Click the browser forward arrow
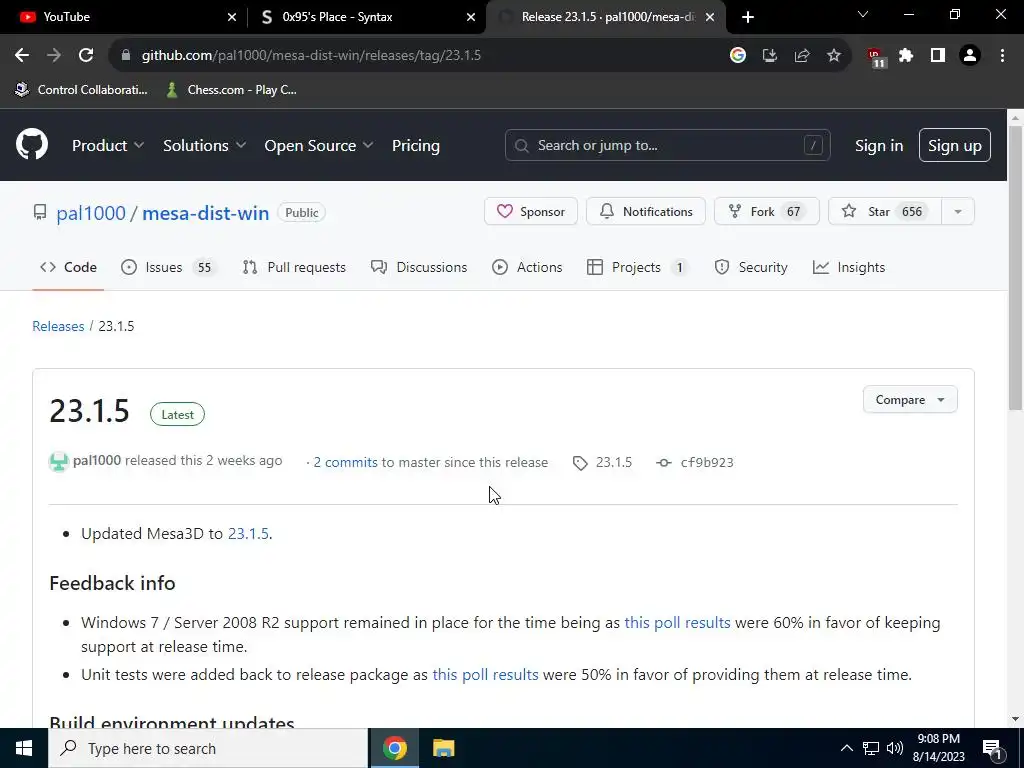The width and height of the screenshot is (1024, 768). [x=54, y=56]
